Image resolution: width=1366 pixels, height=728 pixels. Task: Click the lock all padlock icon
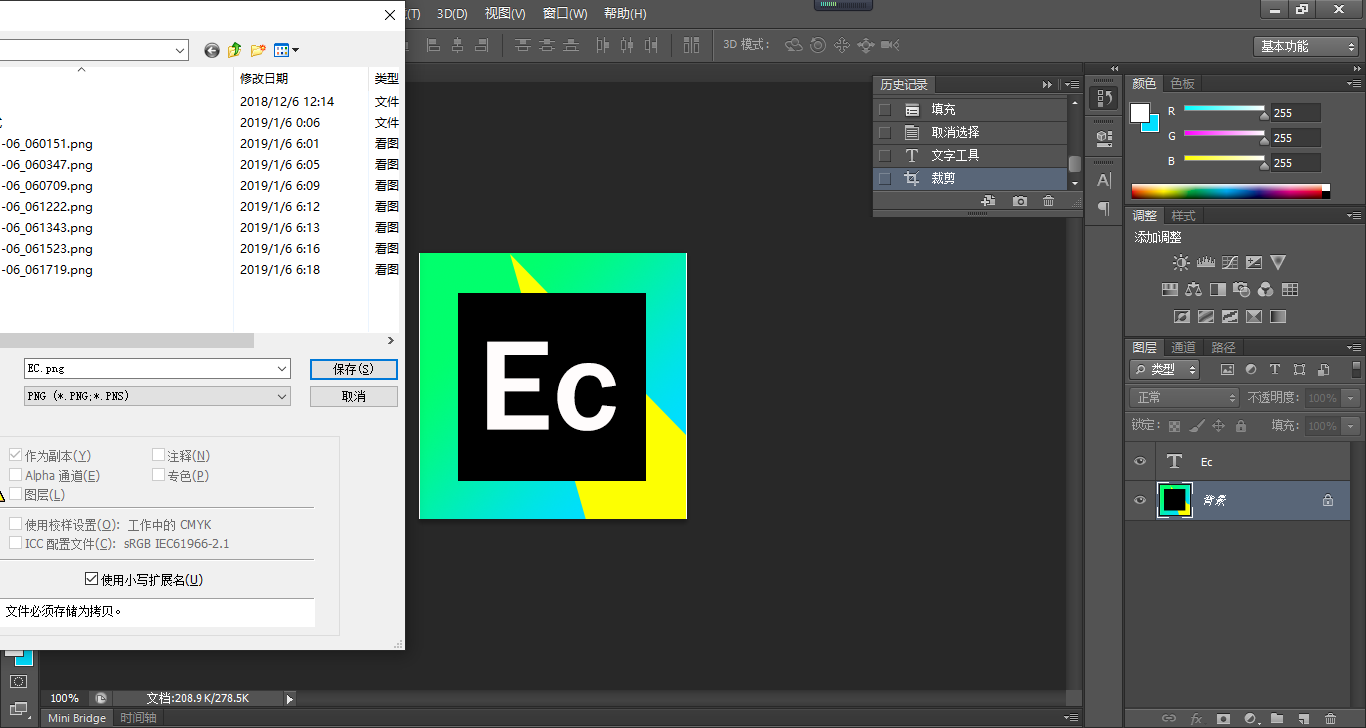1241,426
